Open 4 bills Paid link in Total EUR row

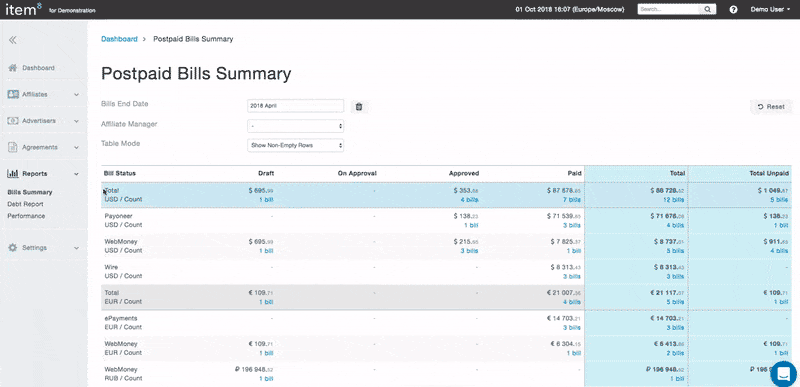tap(571, 302)
